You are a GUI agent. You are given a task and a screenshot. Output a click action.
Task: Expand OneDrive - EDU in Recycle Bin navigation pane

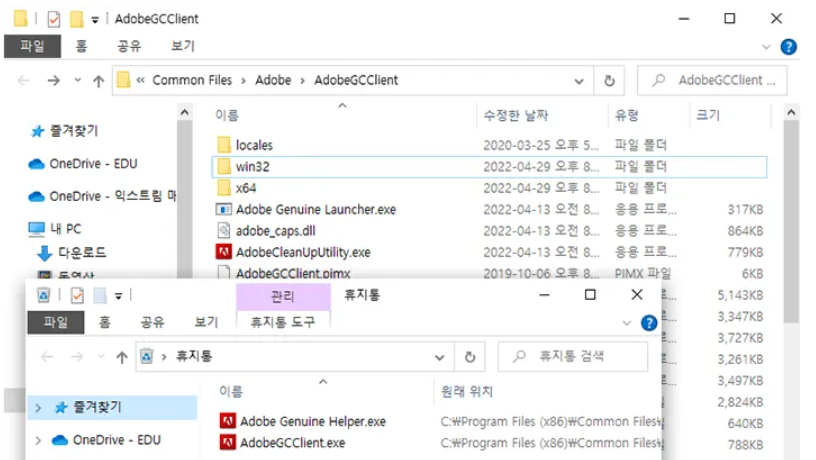pyautogui.click(x=38, y=441)
